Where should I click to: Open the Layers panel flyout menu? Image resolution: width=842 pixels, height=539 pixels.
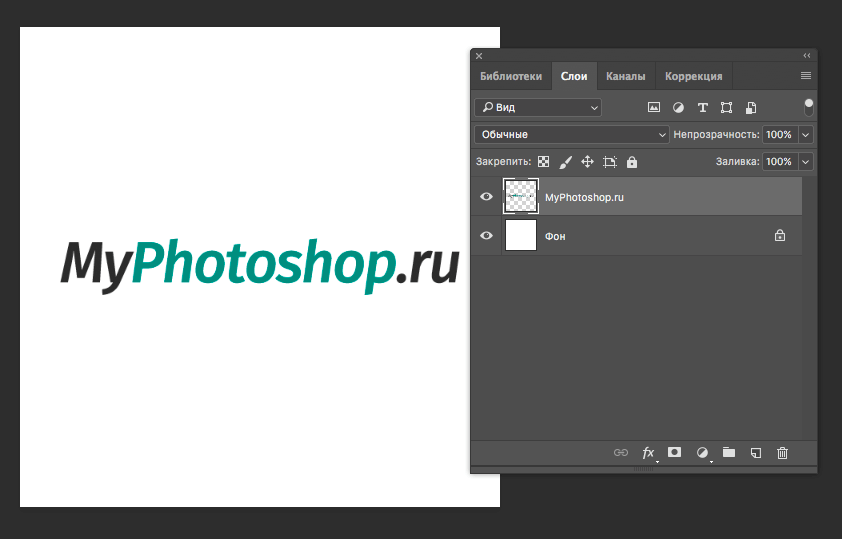(805, 76)
